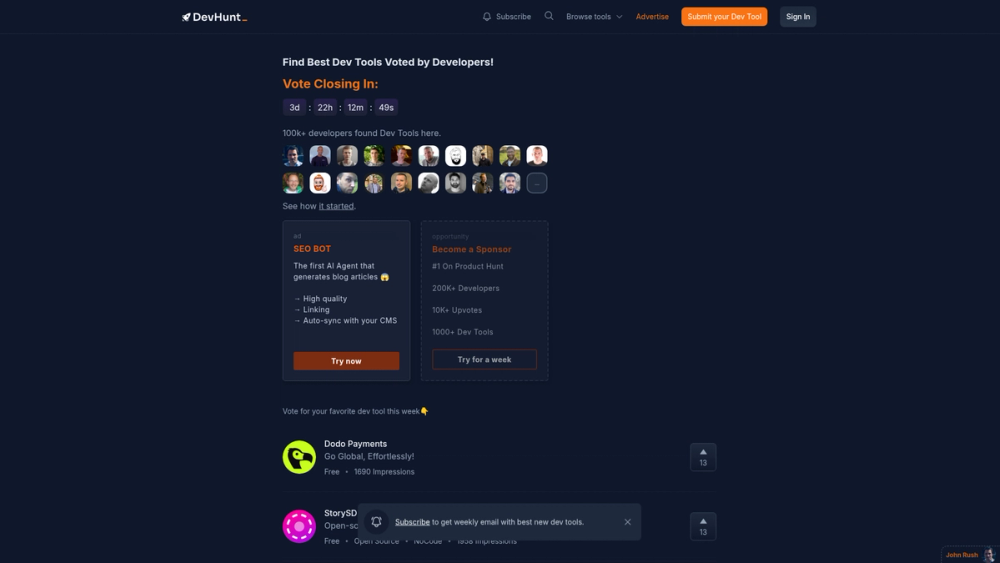
Task: Click Submit your Dev Tool button
Action: [724, 17]
